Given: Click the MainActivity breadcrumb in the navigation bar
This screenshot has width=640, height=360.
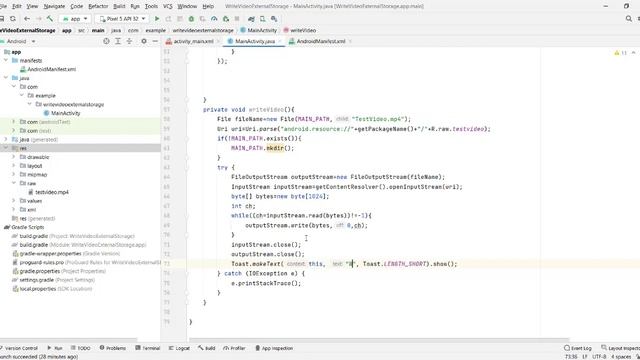Looking at the screenshot, I should pyautogui.click(x=258, y=30).
